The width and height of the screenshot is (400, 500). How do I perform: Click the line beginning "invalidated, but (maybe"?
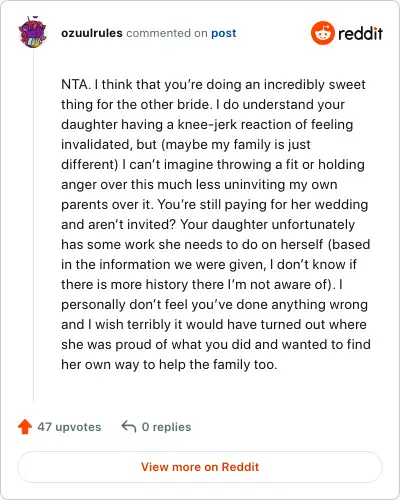186,145
